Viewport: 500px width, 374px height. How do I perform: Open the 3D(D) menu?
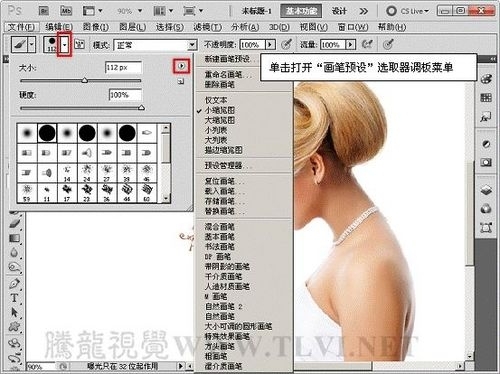pos(279,27)
